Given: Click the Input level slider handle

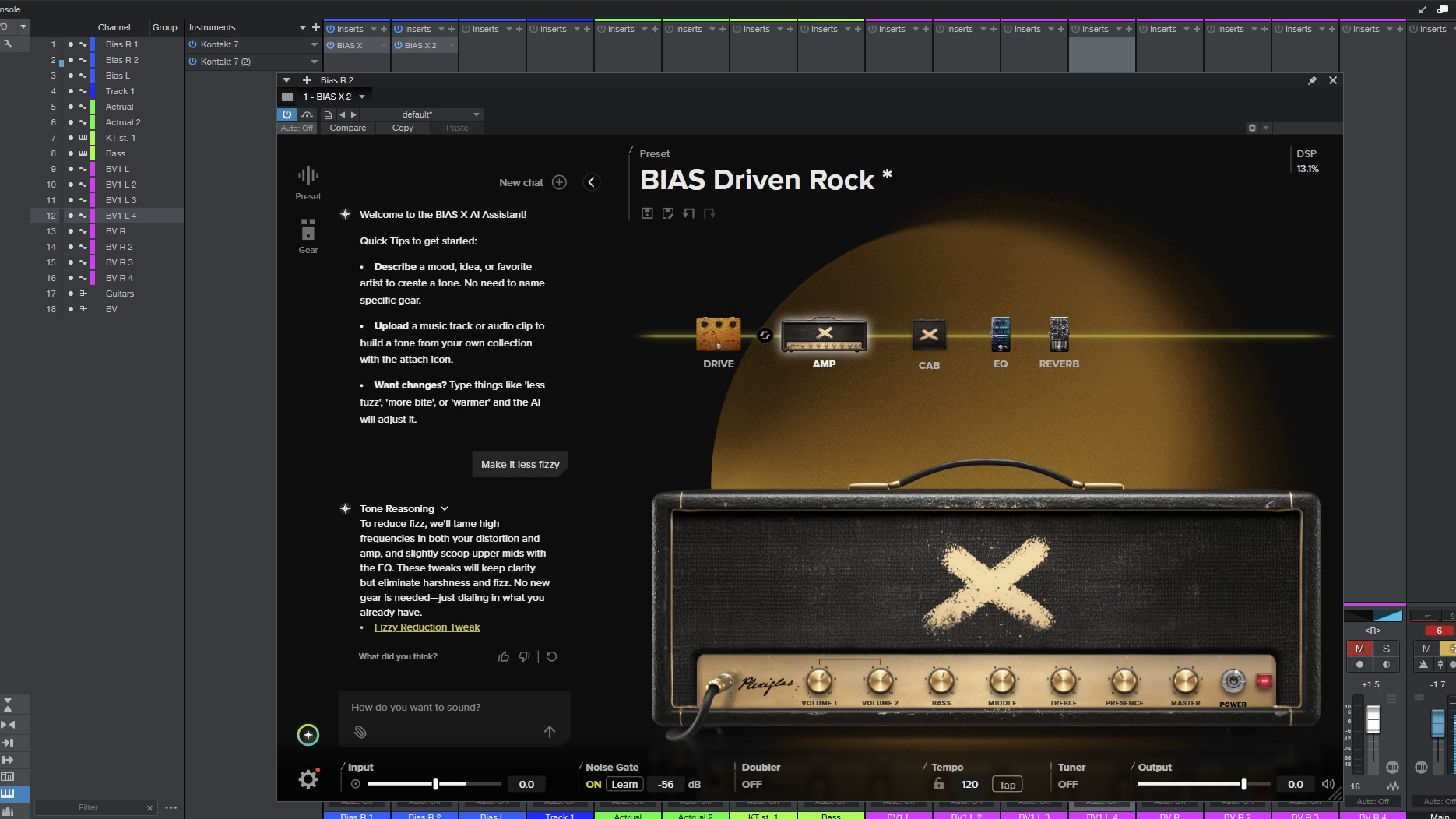Looking at the screenshot, I should tap(435, 784).
